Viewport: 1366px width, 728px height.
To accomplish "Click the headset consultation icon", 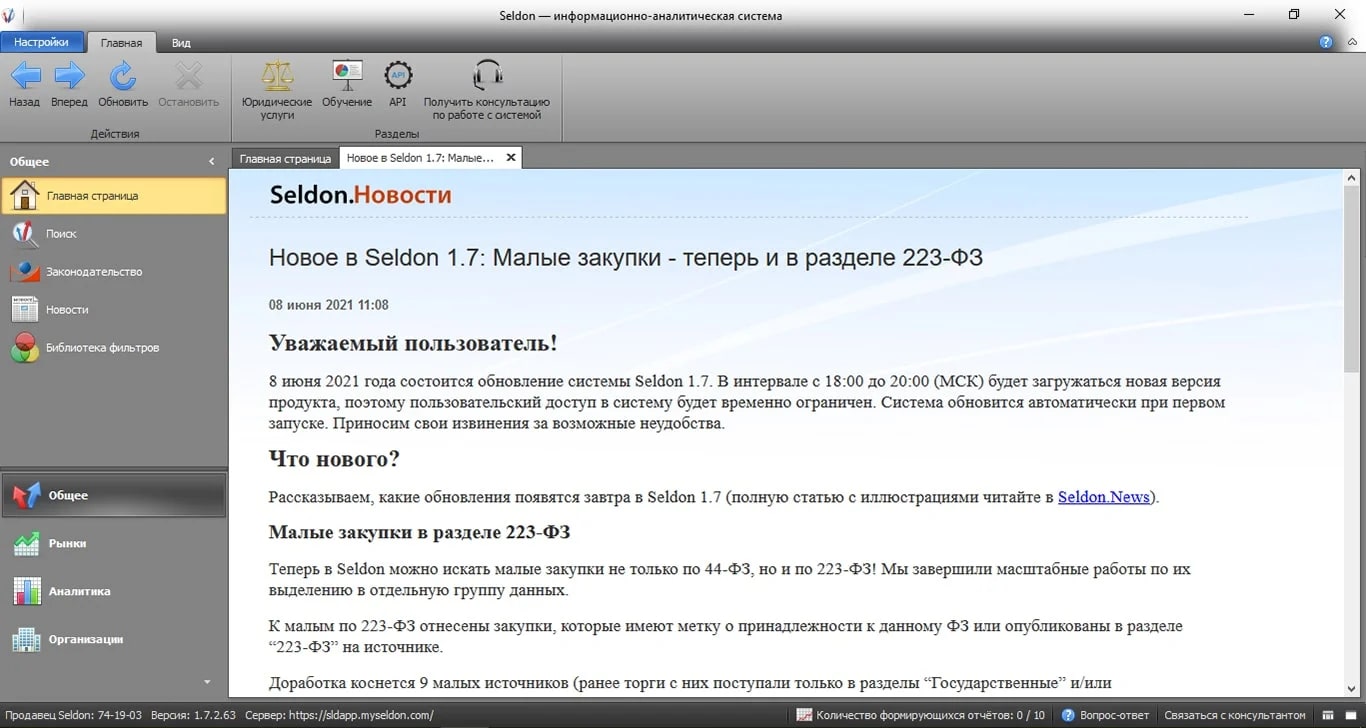I will click(487, 76).
